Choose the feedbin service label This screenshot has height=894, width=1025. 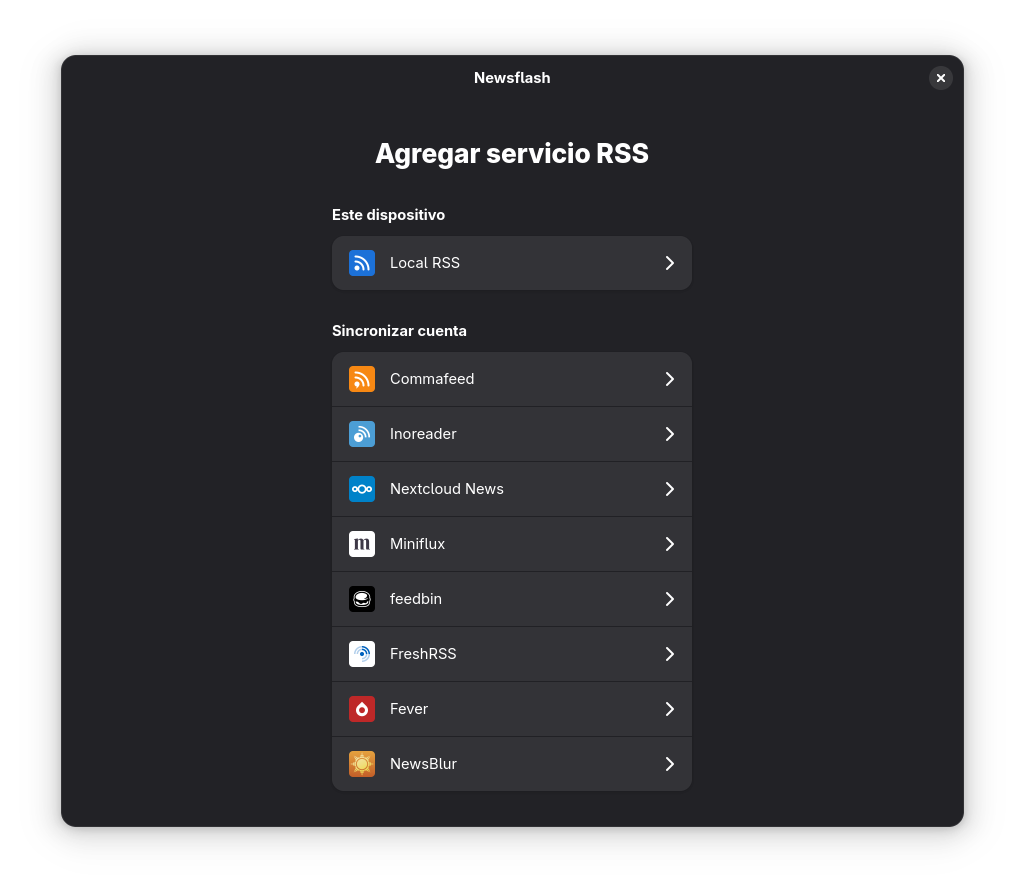tap(416, 599)
